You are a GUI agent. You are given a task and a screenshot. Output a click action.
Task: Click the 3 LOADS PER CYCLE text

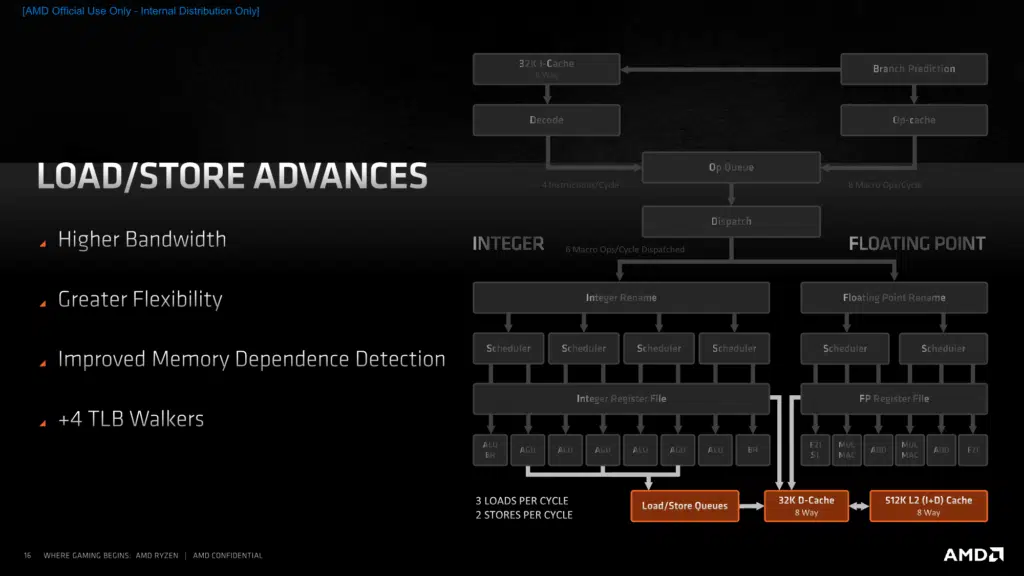point(522,501)
